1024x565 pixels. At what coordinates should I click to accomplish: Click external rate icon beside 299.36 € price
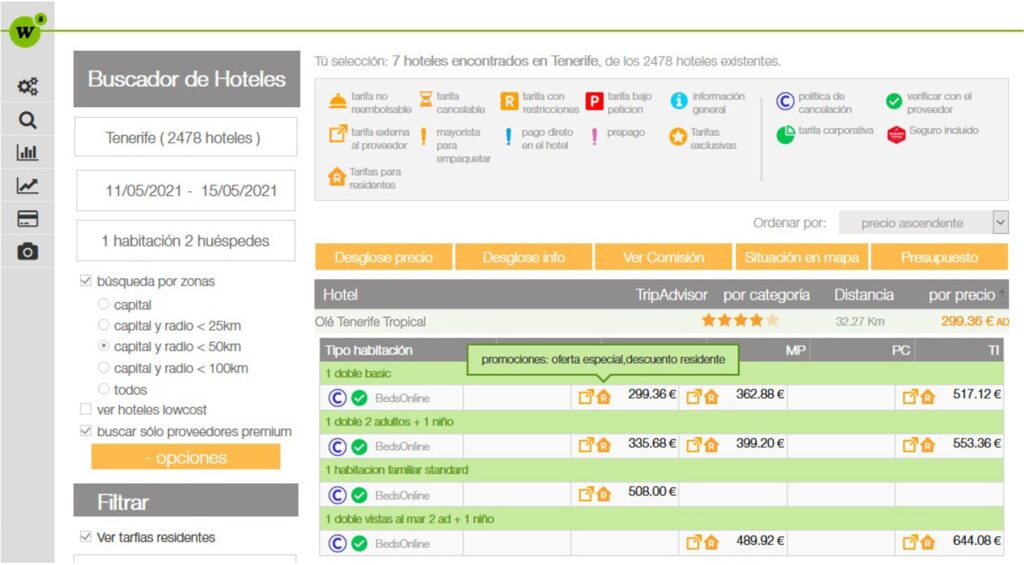point(586,397)
